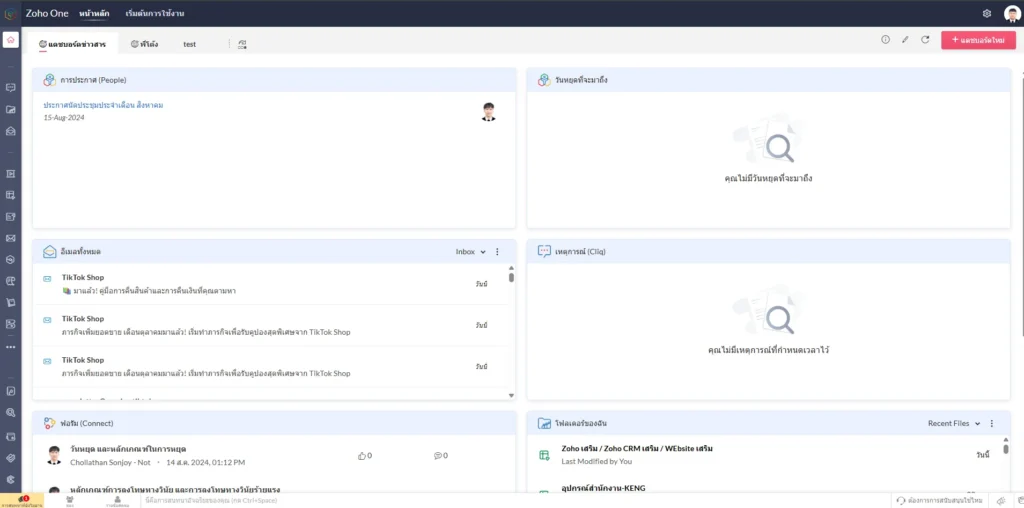The height and width of the screenshot is (508, 1024).
Task: Click the refresh dashboard icon
Action: tap(925, 40)
